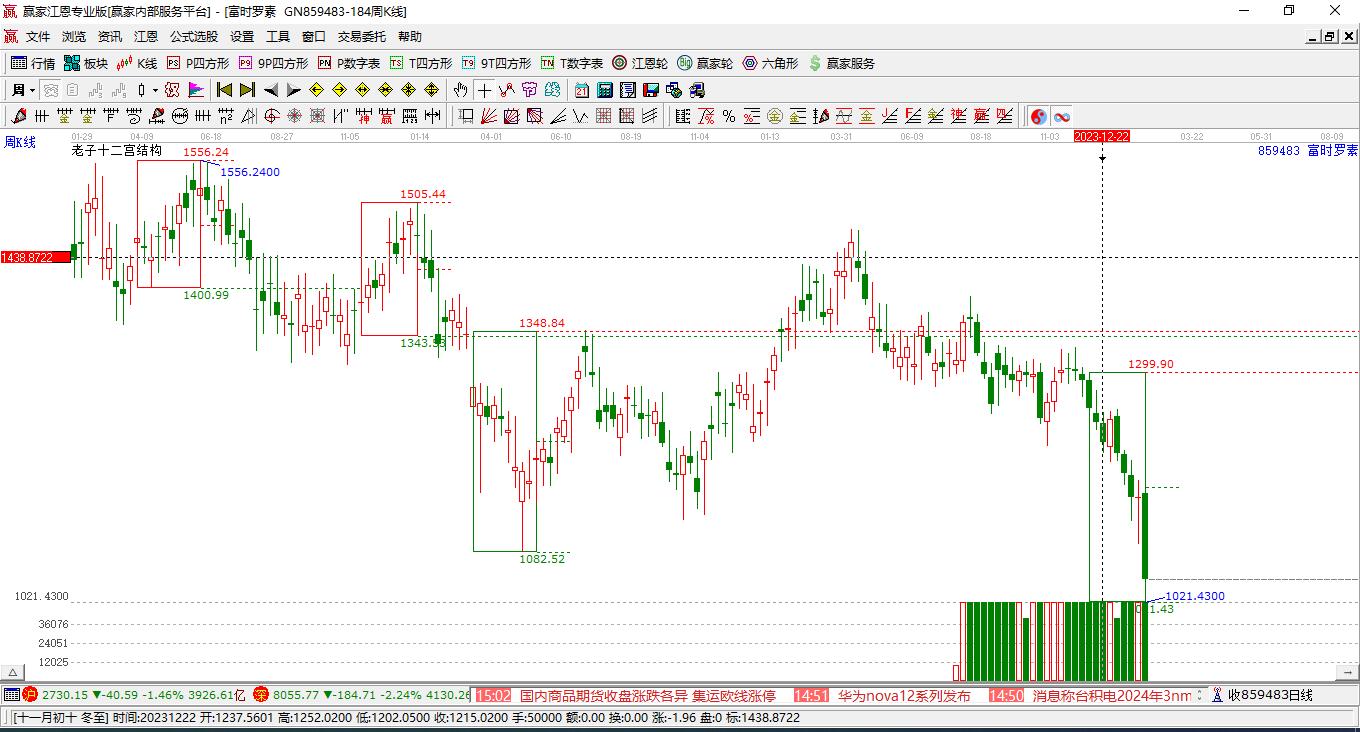The height and width of the screenshot is (732, 1360).
Task: Toggle the crosshair cursor button
Action: (x=484, y=90)
